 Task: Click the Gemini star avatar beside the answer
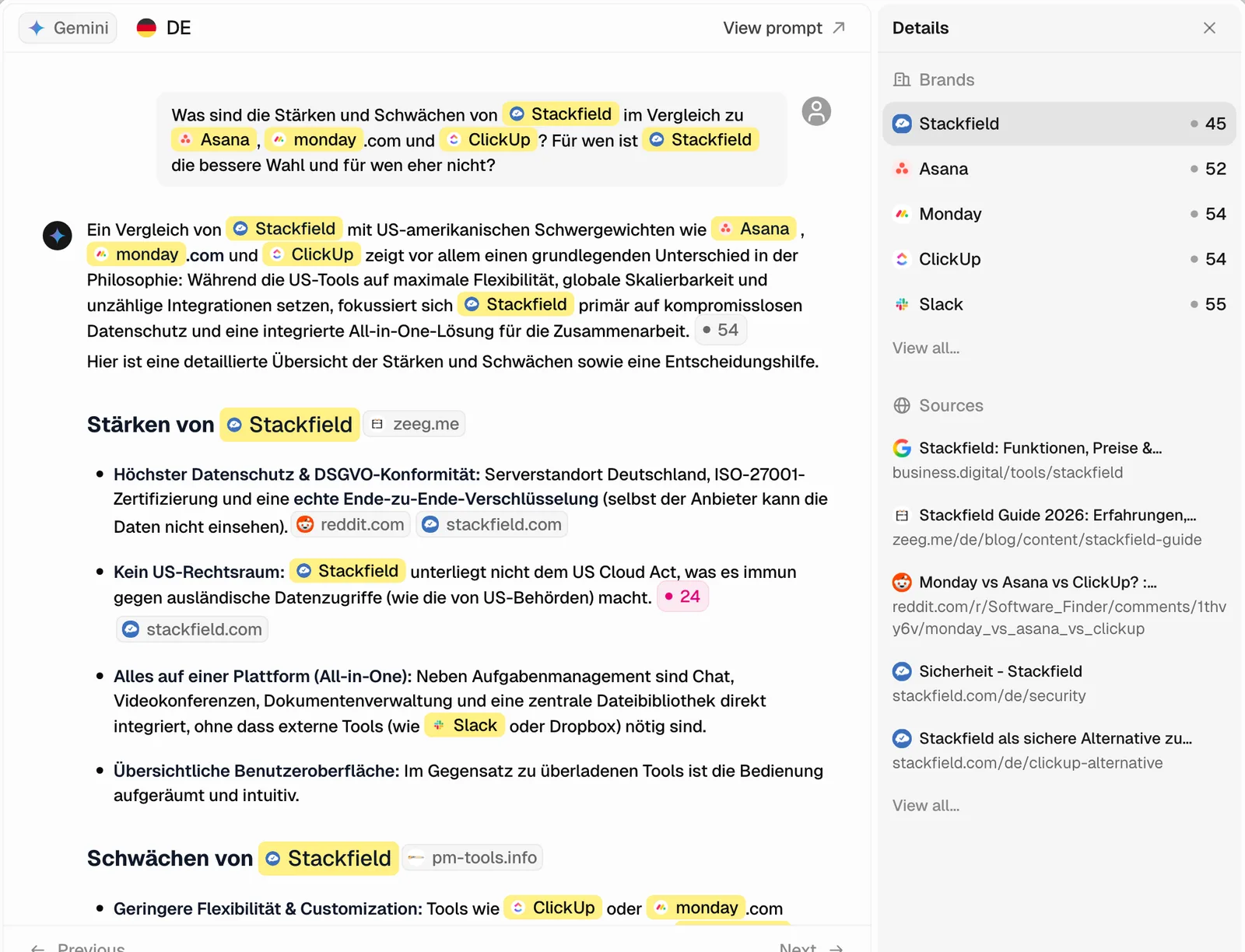[x=58, y=236]
